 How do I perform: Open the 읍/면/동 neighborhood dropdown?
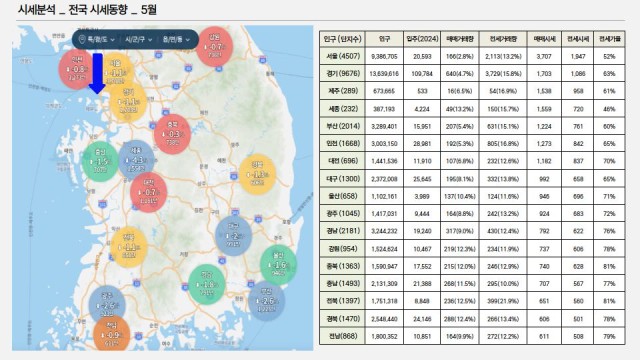(176, 40)
